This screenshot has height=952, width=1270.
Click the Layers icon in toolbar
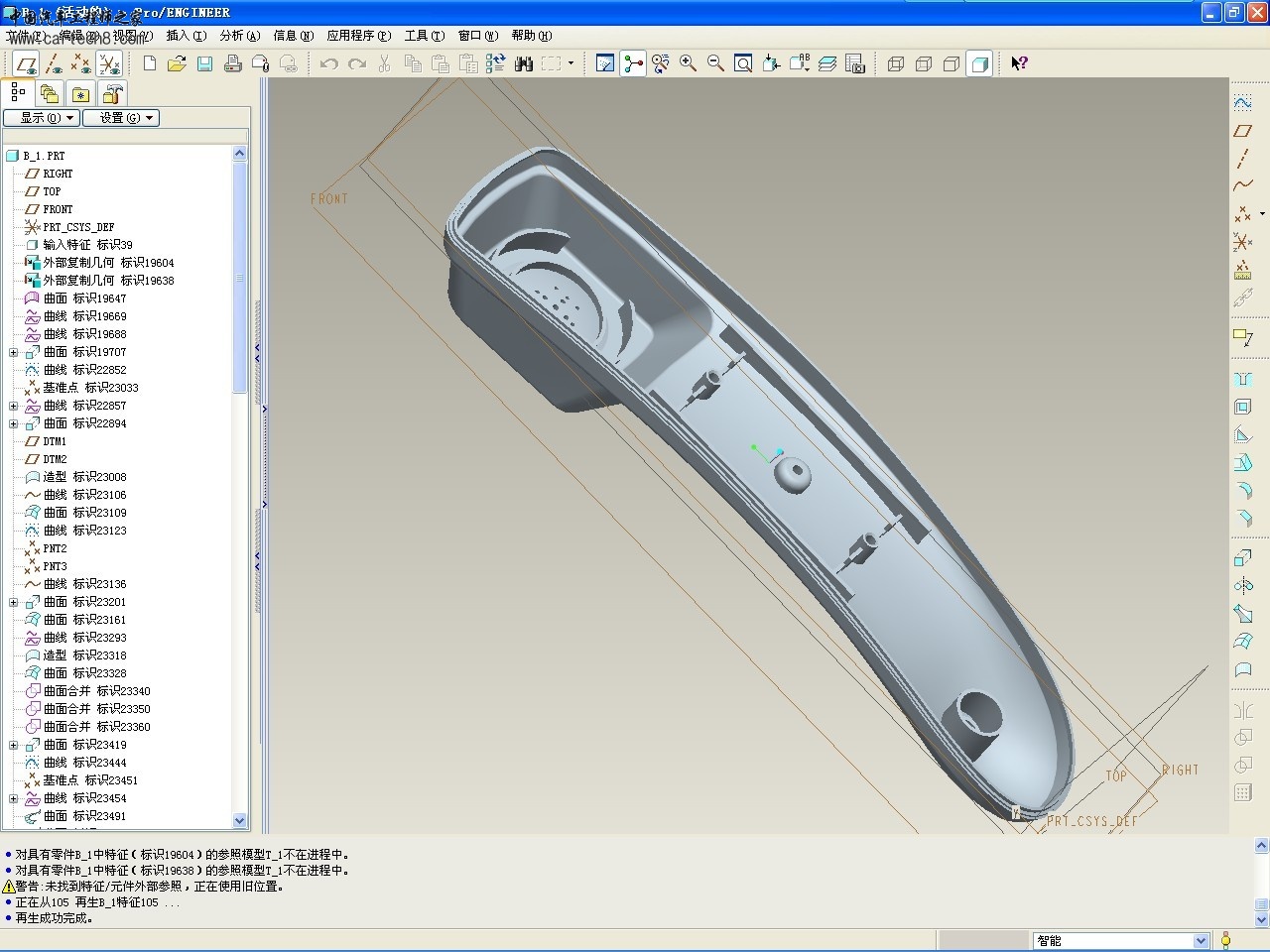pos(827,63)
